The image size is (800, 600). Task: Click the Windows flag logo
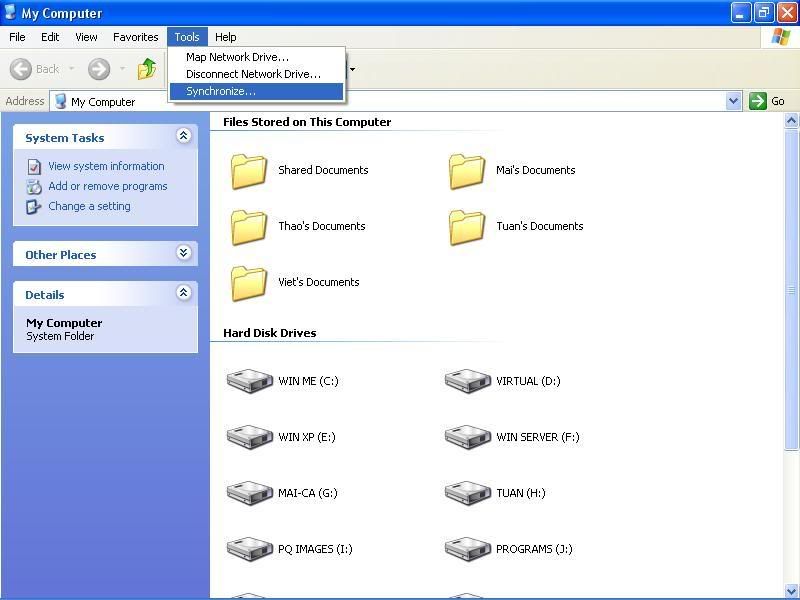coord(781,37)
